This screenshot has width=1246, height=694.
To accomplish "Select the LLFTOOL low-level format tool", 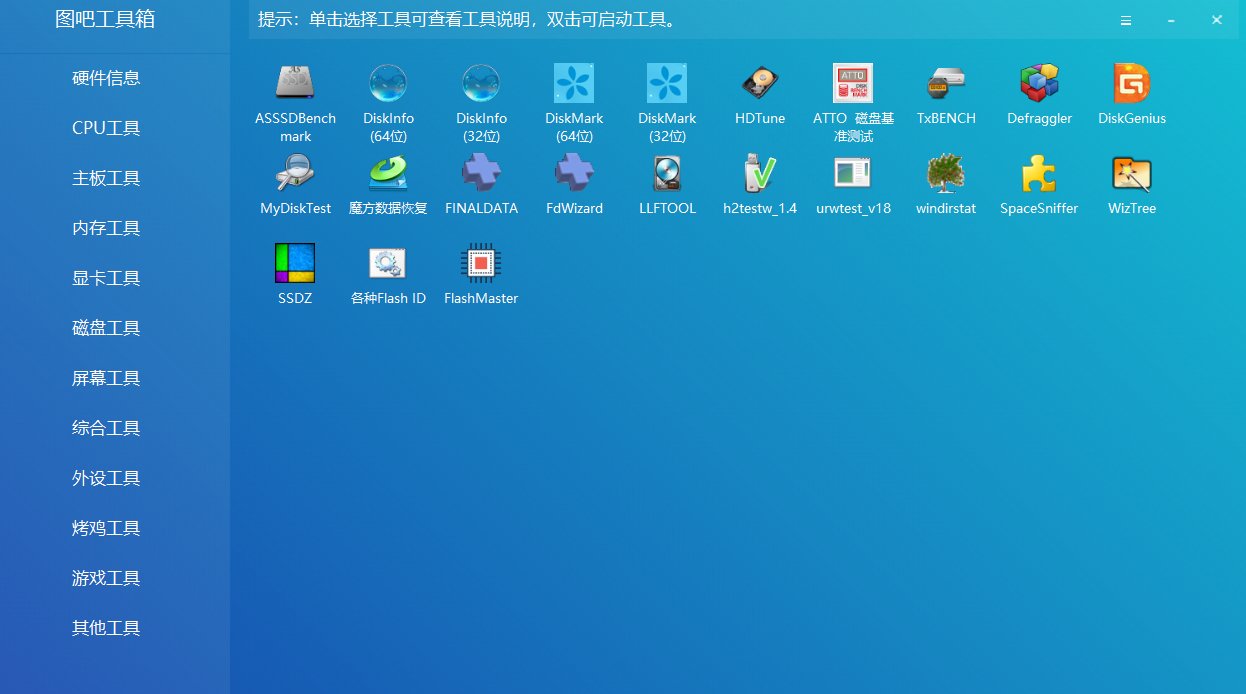I will tap(667, 173).
